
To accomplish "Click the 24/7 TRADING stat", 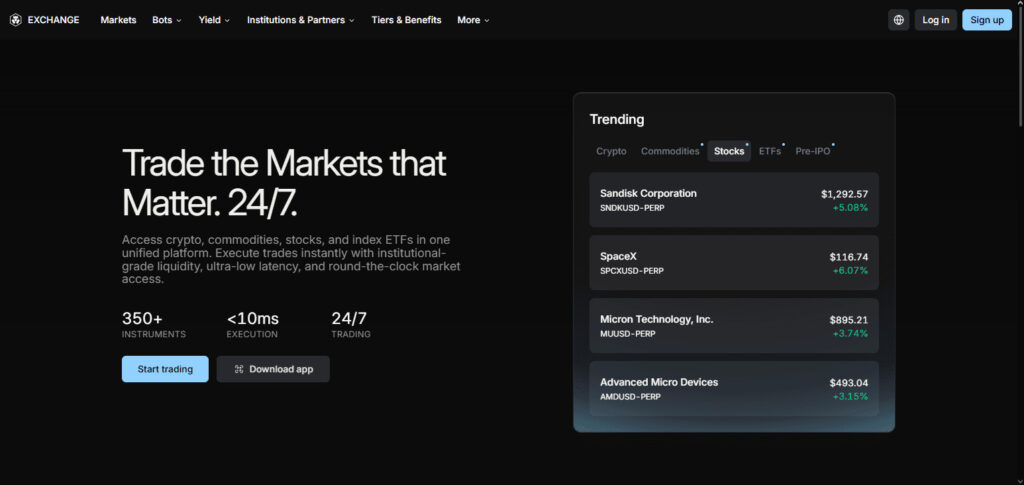I will [351, 325].
